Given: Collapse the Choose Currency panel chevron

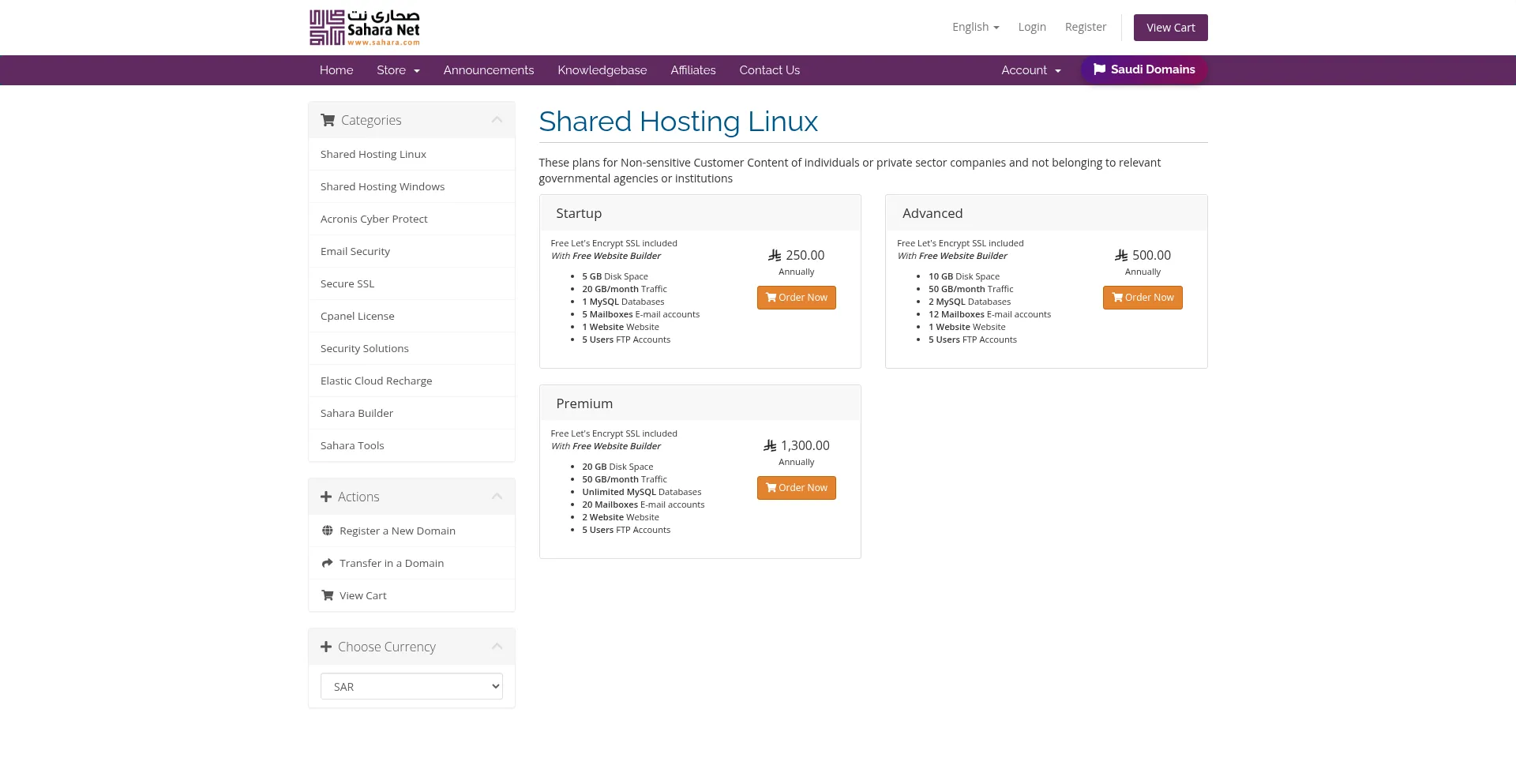Looking at the screenshot, I should tap(497, 647).
